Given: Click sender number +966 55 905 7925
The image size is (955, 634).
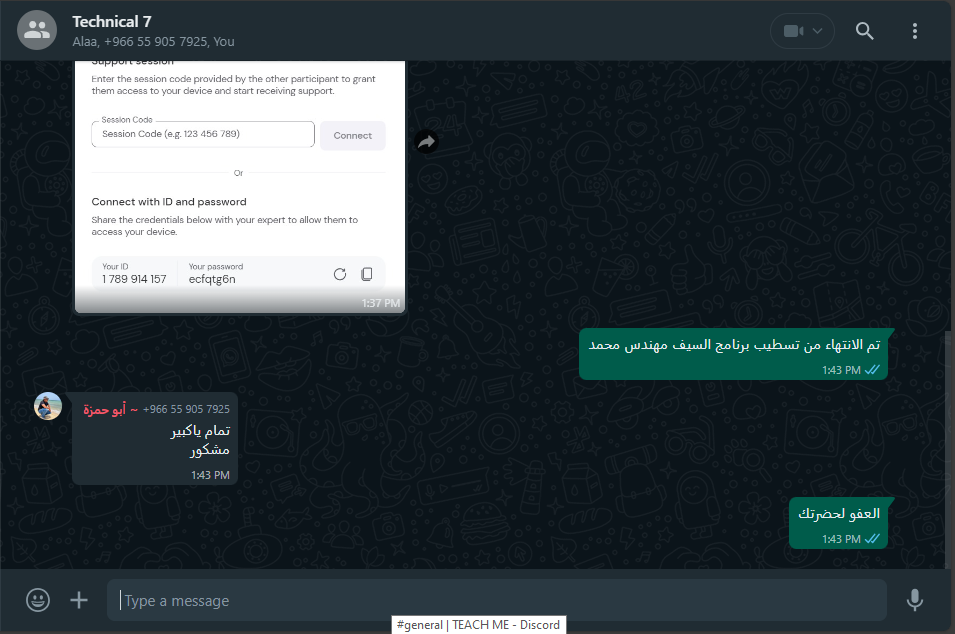Looking at the screenshot, I should click(x=186, y=409).
